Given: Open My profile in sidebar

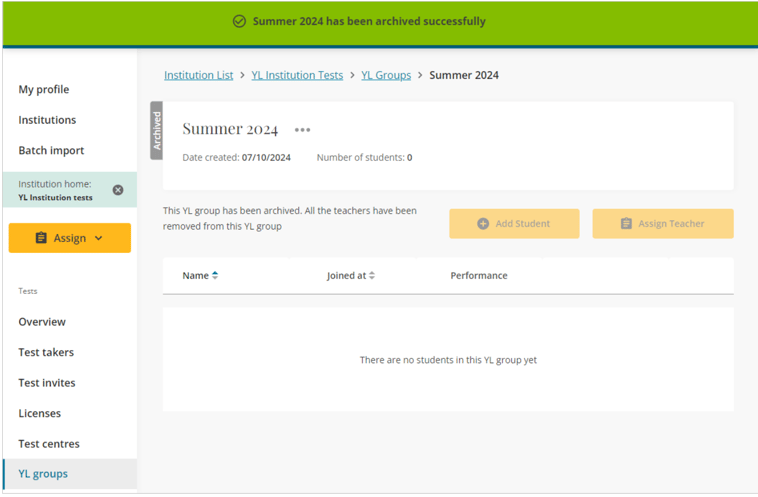Looking at the screenshot, I should (44, 89).
